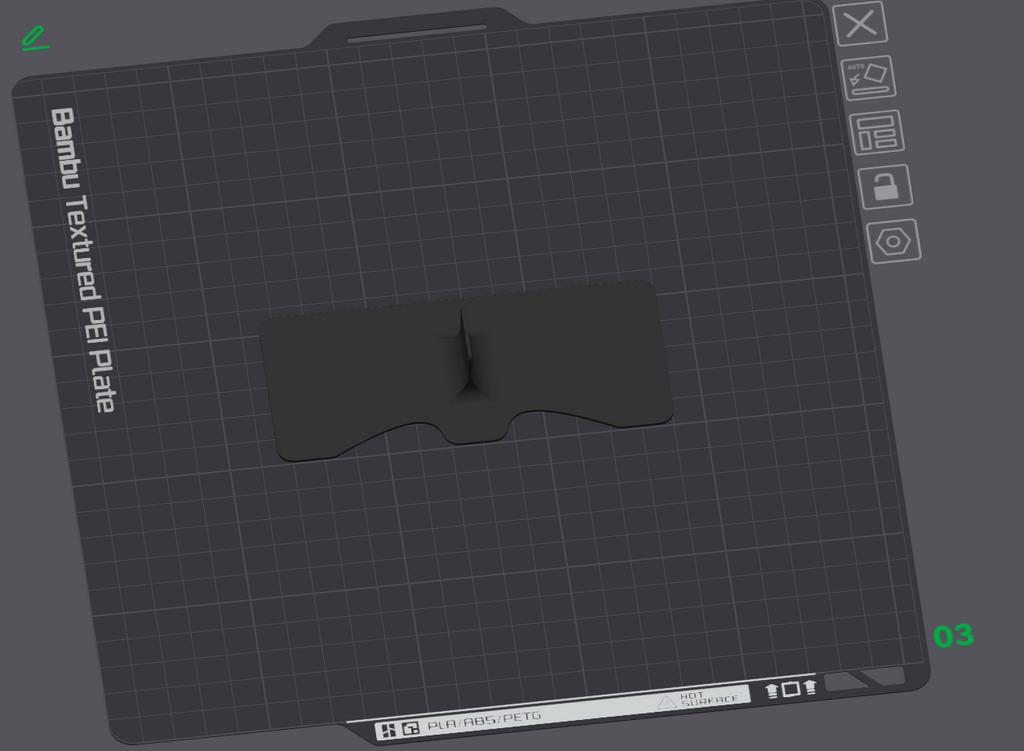Remove all objects using the plate X icon
Viewport: 1024px width, 751px height.
point(860,24)
